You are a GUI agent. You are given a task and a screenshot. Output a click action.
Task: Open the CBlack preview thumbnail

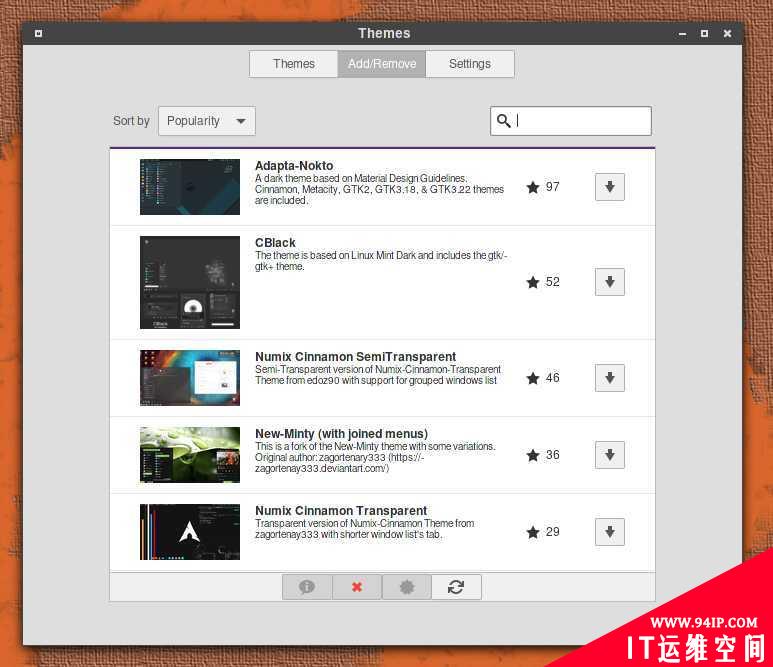pyautogui.click(x=190, y=282)
